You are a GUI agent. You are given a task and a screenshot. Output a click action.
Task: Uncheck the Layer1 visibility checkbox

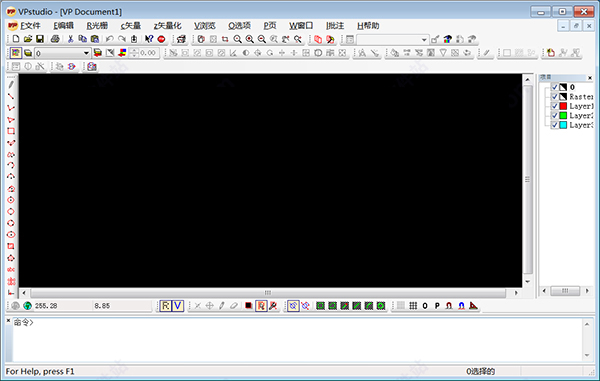click(x=554, y=106)
